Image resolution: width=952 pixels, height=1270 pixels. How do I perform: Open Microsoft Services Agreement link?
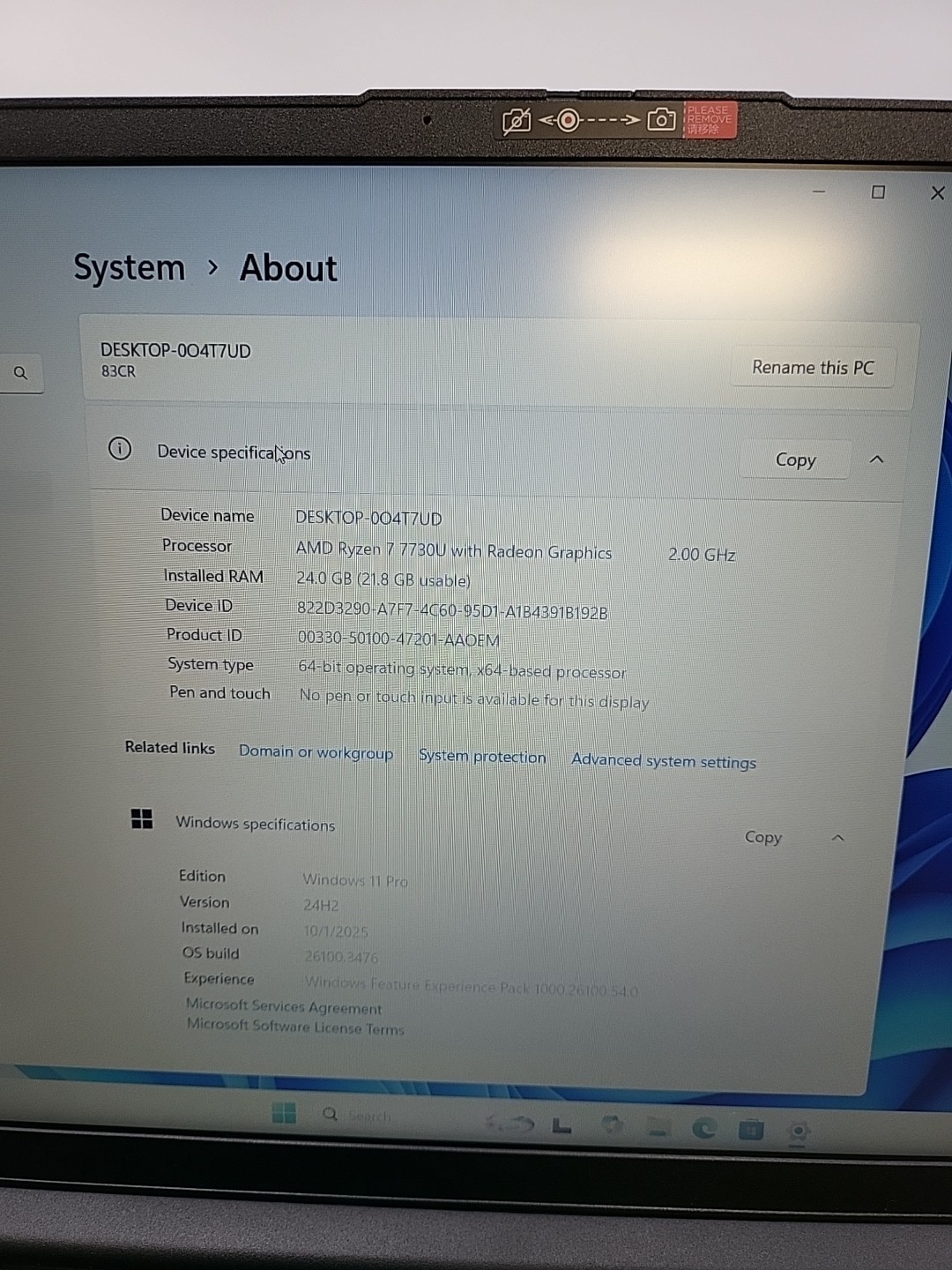tap(284, 1006)
